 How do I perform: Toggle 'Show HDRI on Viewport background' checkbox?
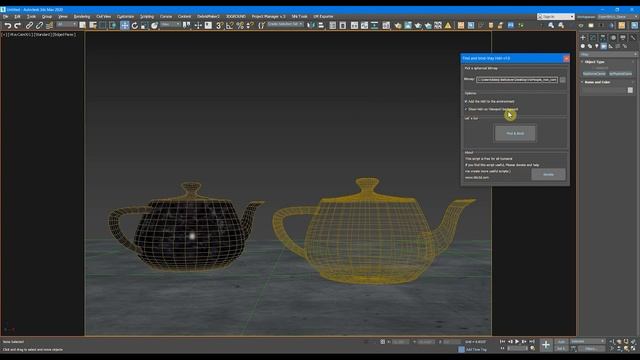466,109
